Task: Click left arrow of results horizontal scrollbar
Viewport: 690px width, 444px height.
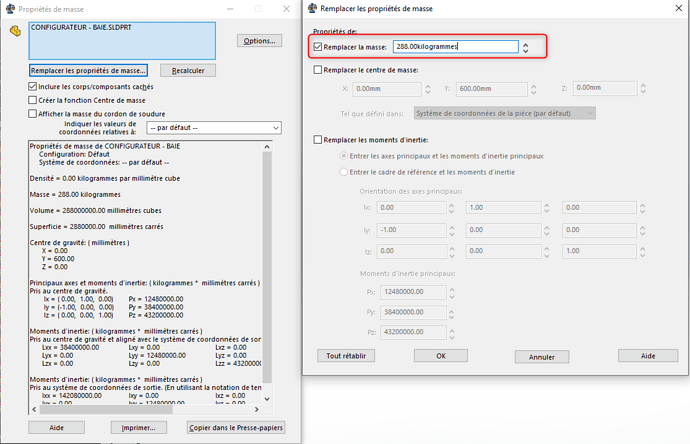Action: pyautogui.click(x=34, y=409)
